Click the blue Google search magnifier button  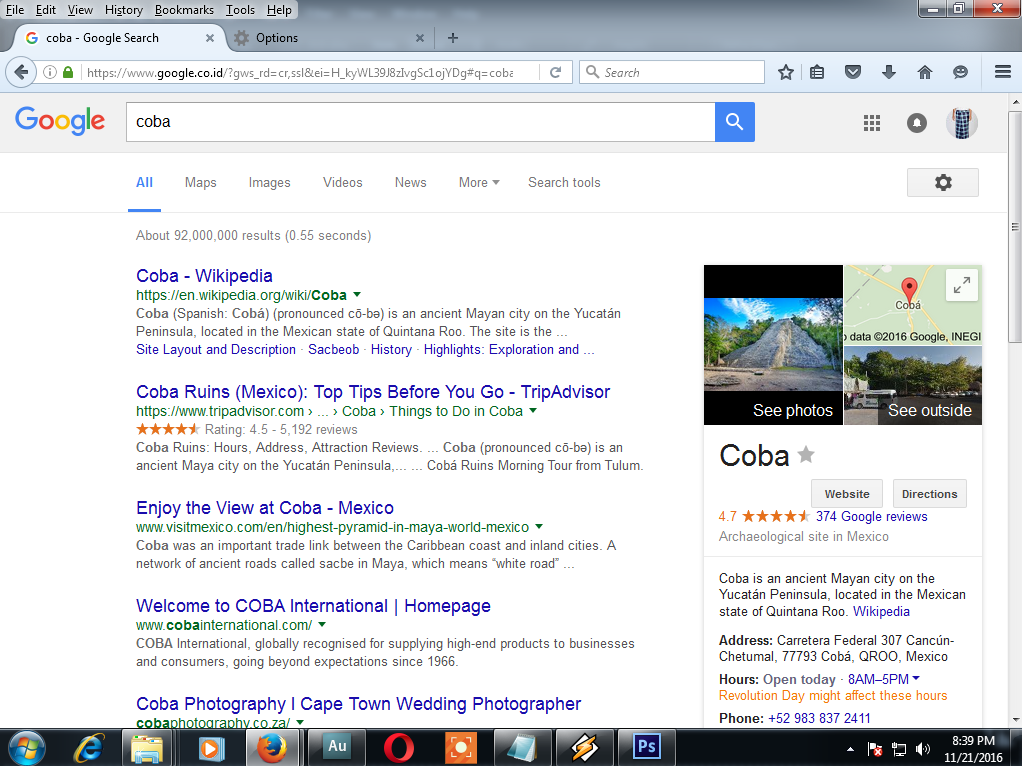coord(735,122)
